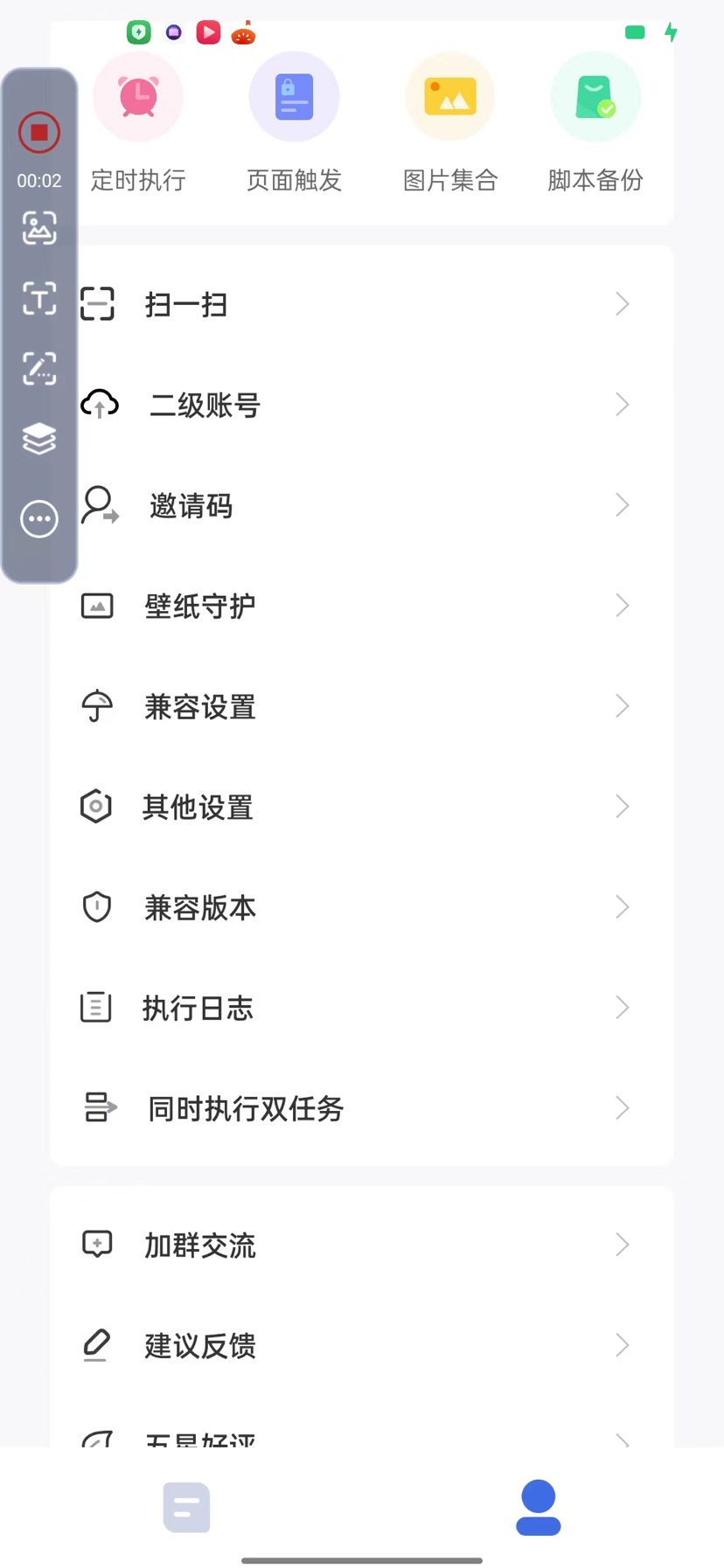The width and height of the screenshot is (724, 1568).
Task: Tap the 同时执行双任务 dual-task icon
Action: click(99, 1107)
